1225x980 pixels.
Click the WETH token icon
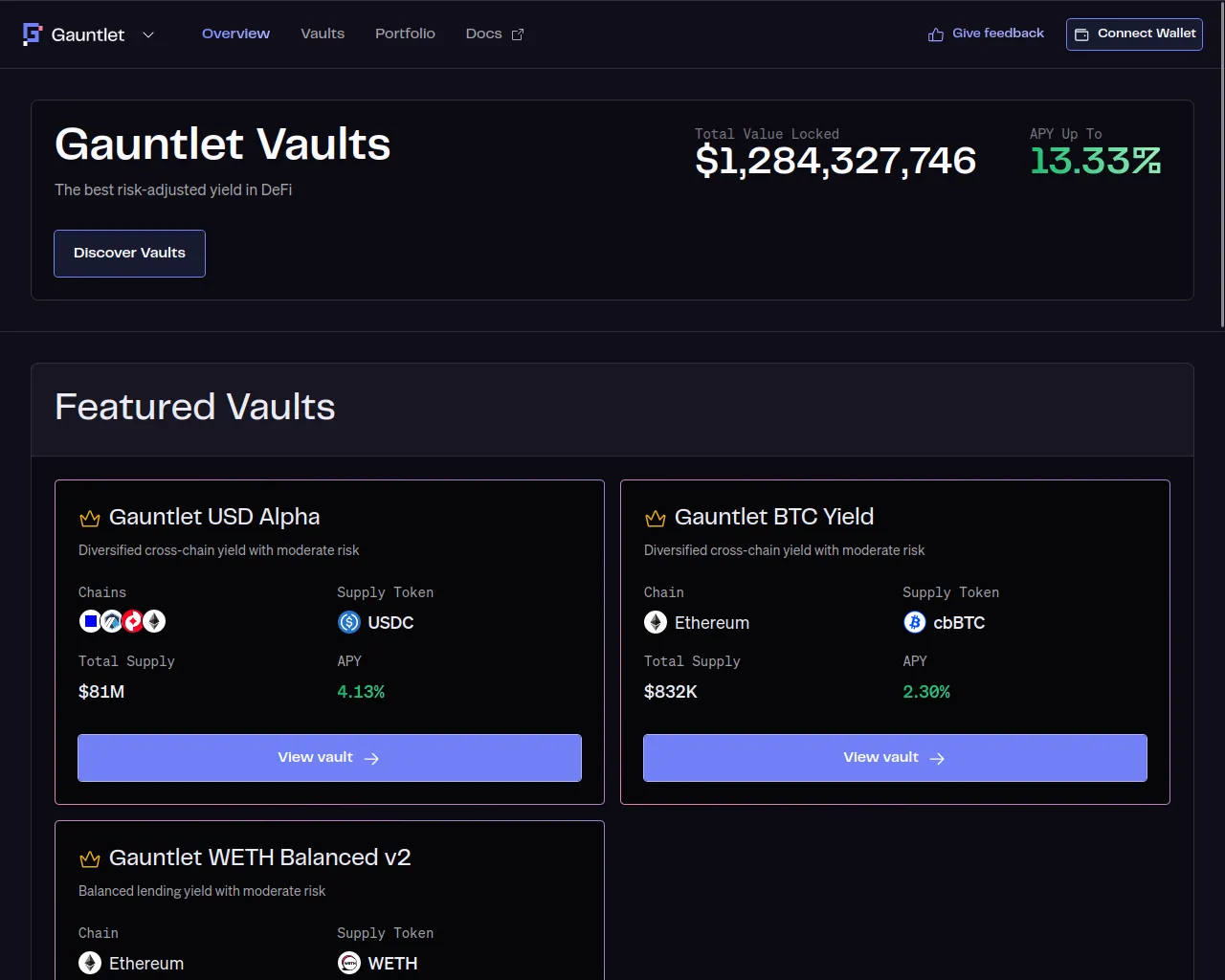[349, 964]
